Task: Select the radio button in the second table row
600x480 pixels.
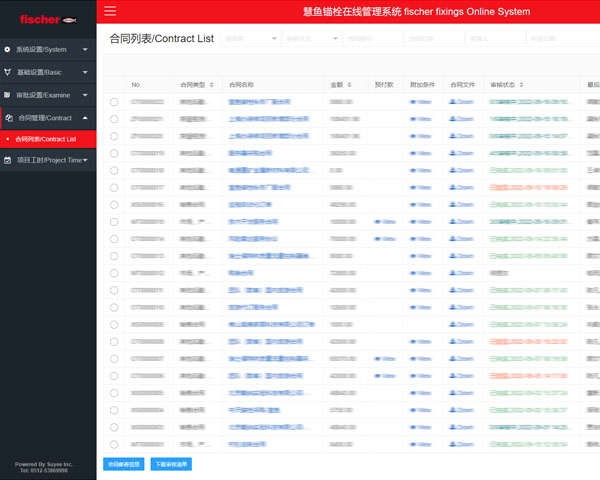Action: click(114, 119)
